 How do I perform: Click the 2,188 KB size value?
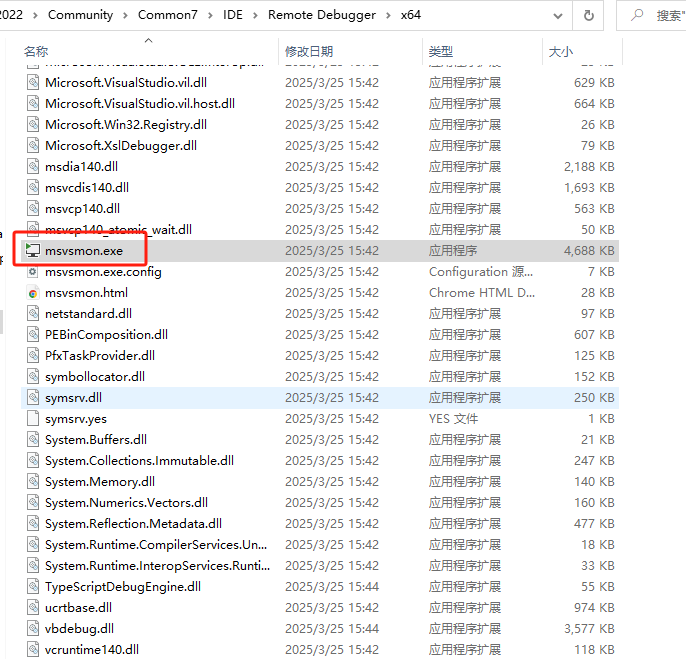[x=589, y=167]
